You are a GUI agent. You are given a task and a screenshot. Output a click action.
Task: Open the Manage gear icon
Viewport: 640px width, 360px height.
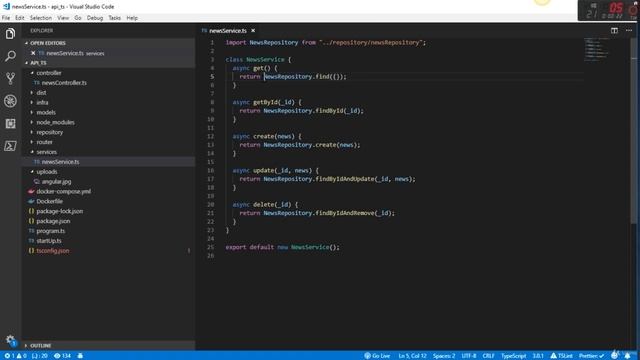coord(10,340)
